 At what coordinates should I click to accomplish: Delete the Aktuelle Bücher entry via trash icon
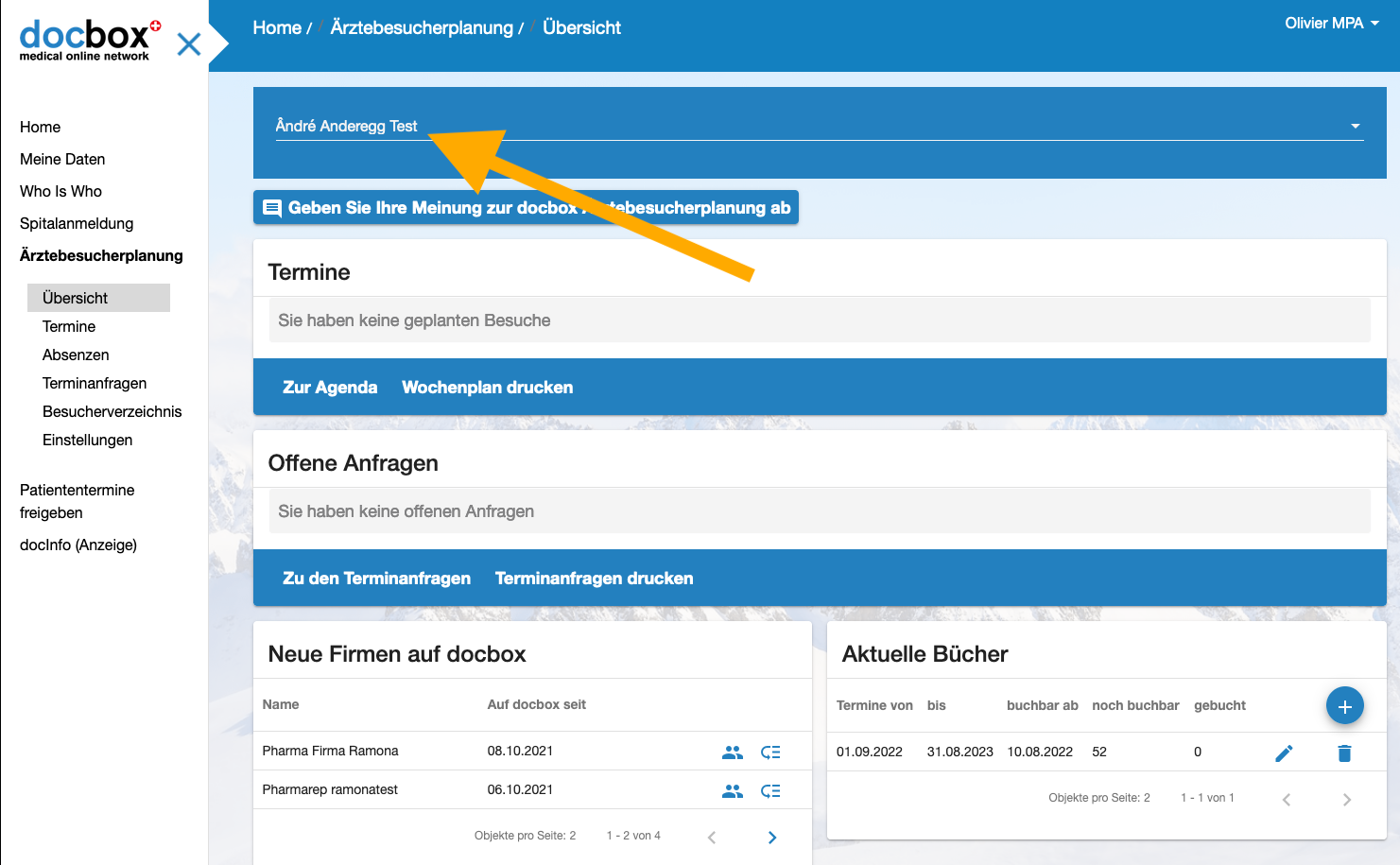pos(1344,753)
